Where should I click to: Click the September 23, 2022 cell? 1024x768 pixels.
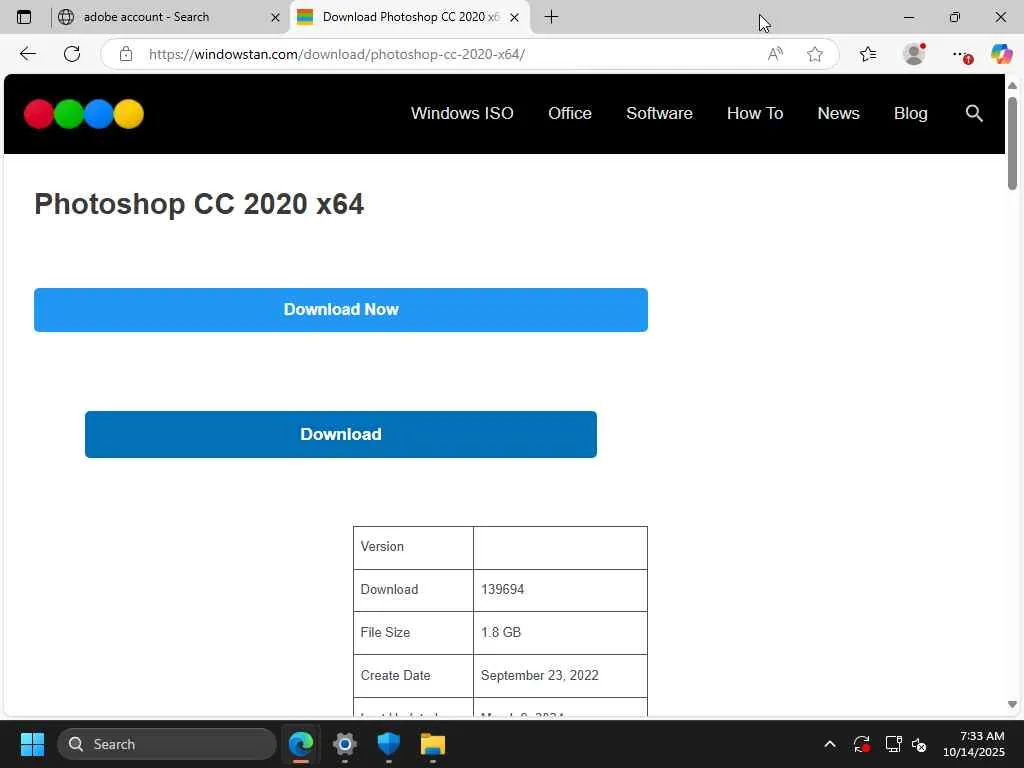point(560,676)
